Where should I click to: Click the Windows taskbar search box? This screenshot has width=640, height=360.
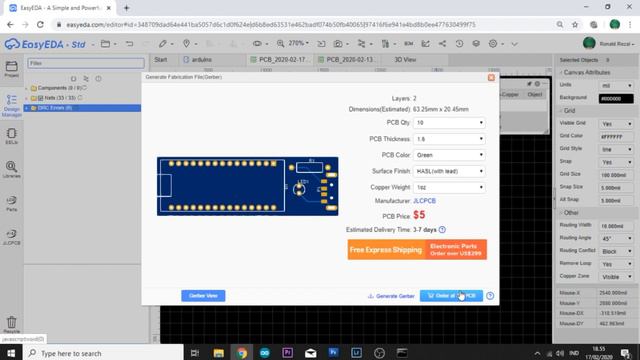pyautogui.click(x=103, y=353)
